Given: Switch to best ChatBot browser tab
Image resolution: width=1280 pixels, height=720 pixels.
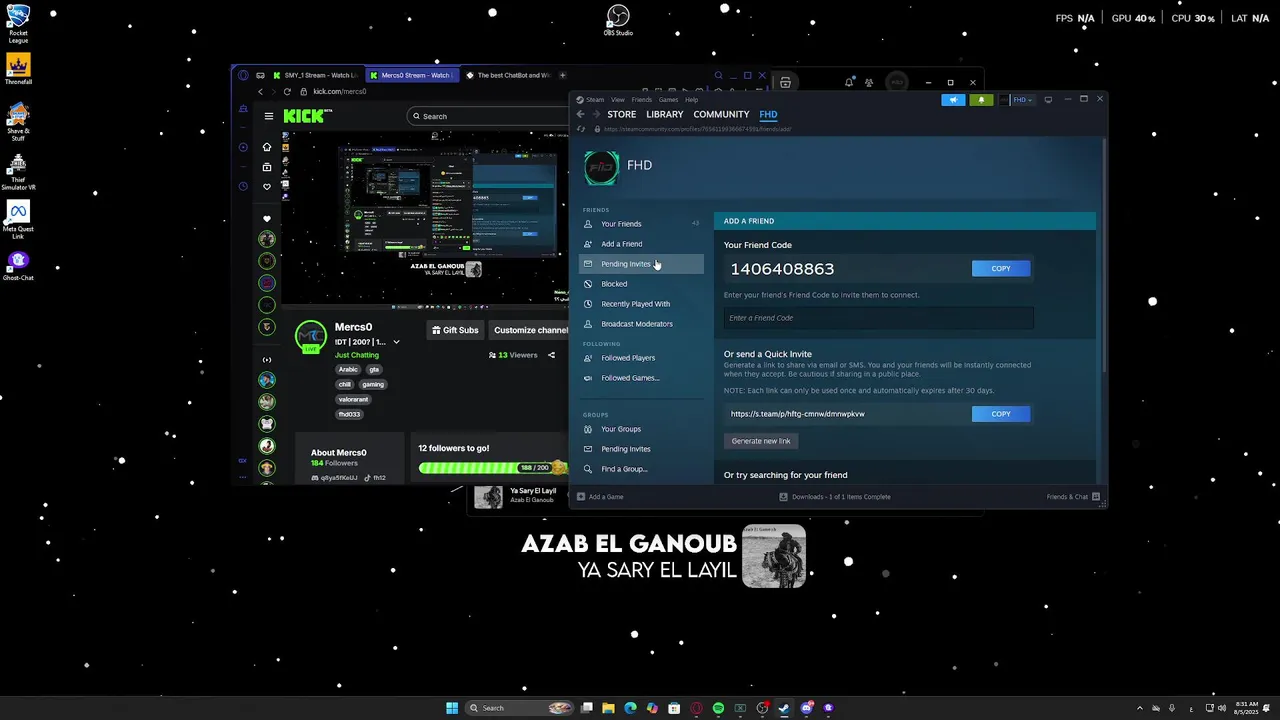Looking at the screenshot, I should click(506, 75).
